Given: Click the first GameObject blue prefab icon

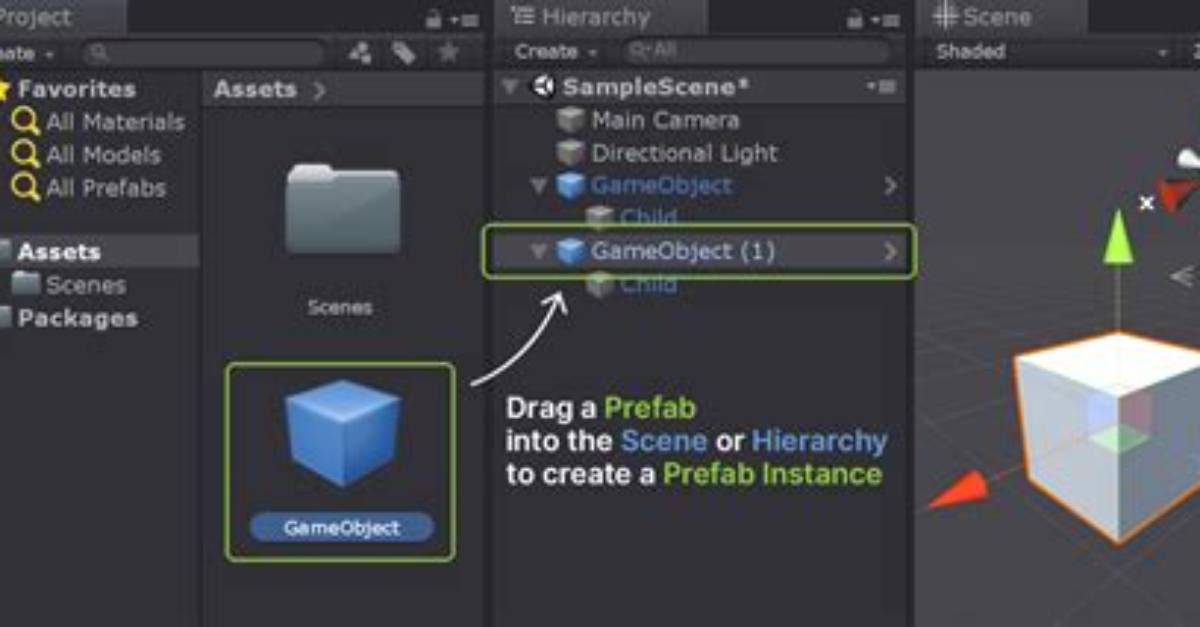Looking at the screenshot, I should [x=570, y=186].
